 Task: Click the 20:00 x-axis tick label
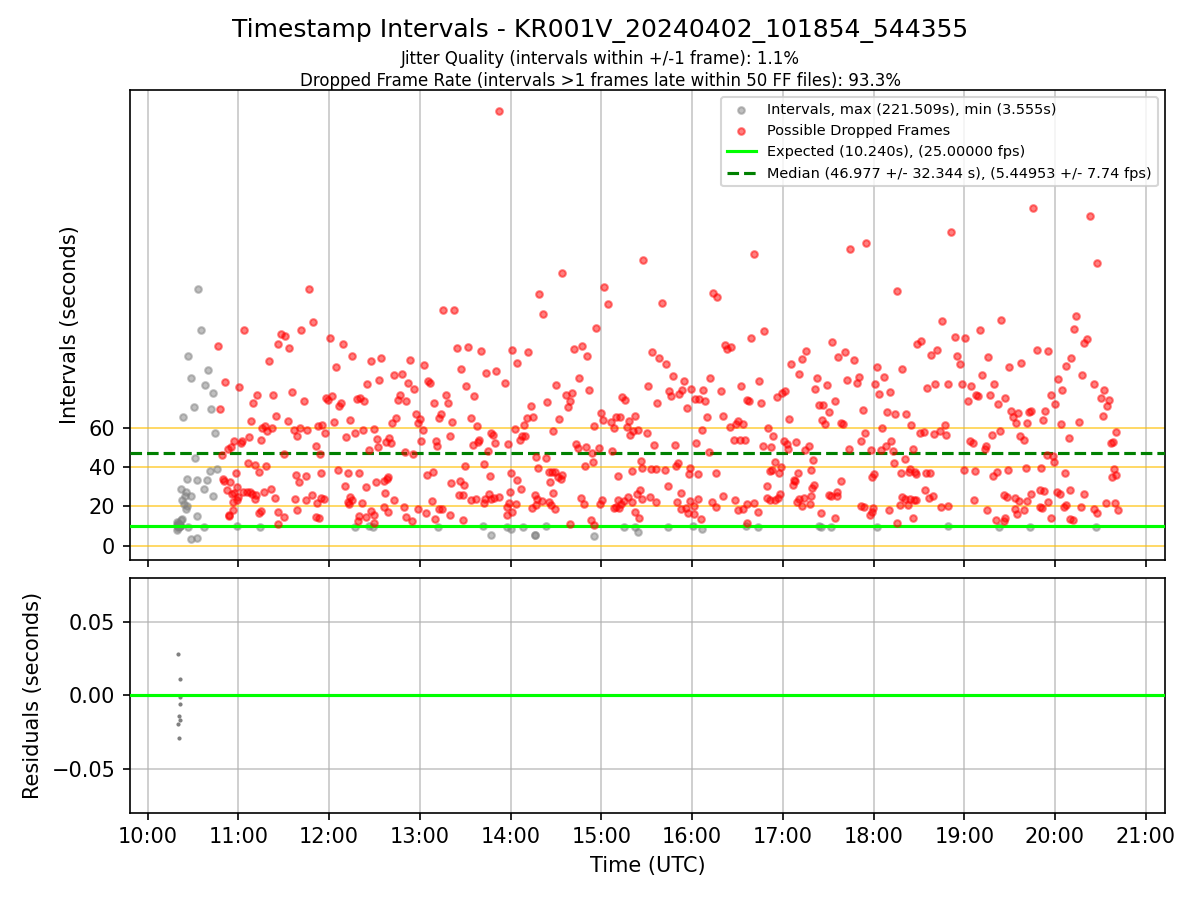click(x=1054, y=835)
